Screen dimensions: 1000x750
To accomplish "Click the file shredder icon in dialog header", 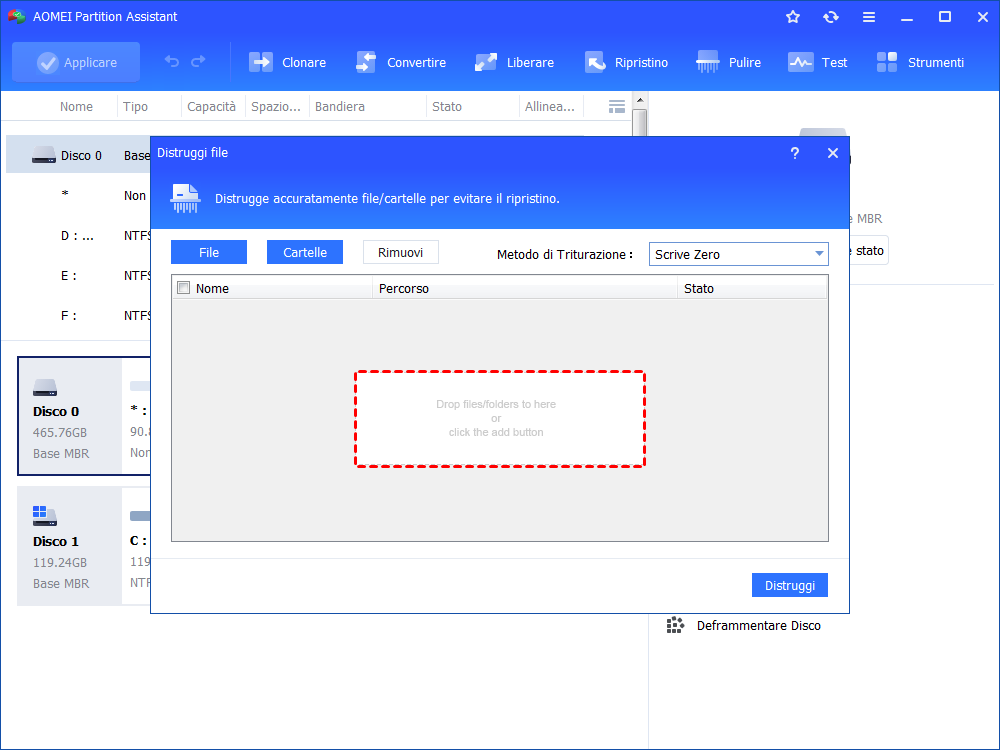I will coord(185,198).
